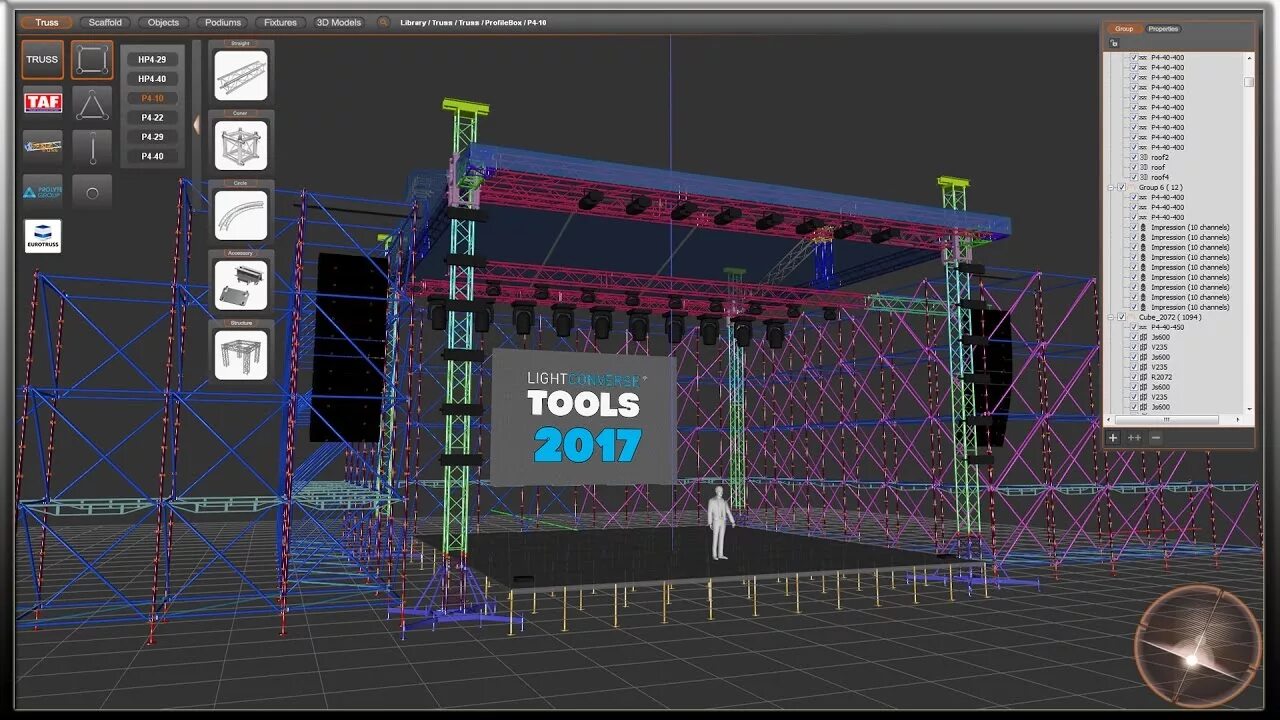Uncheck the roof2 checkbox

tap(1134, 157)
